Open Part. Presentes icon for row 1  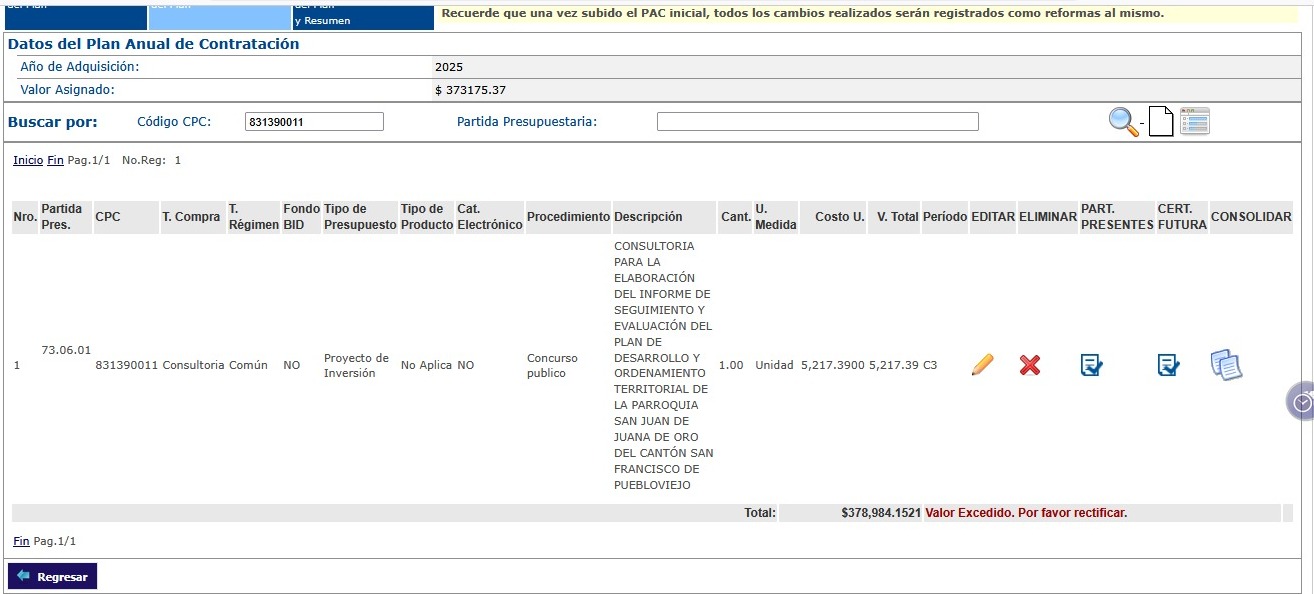[x=1091, y=365]
